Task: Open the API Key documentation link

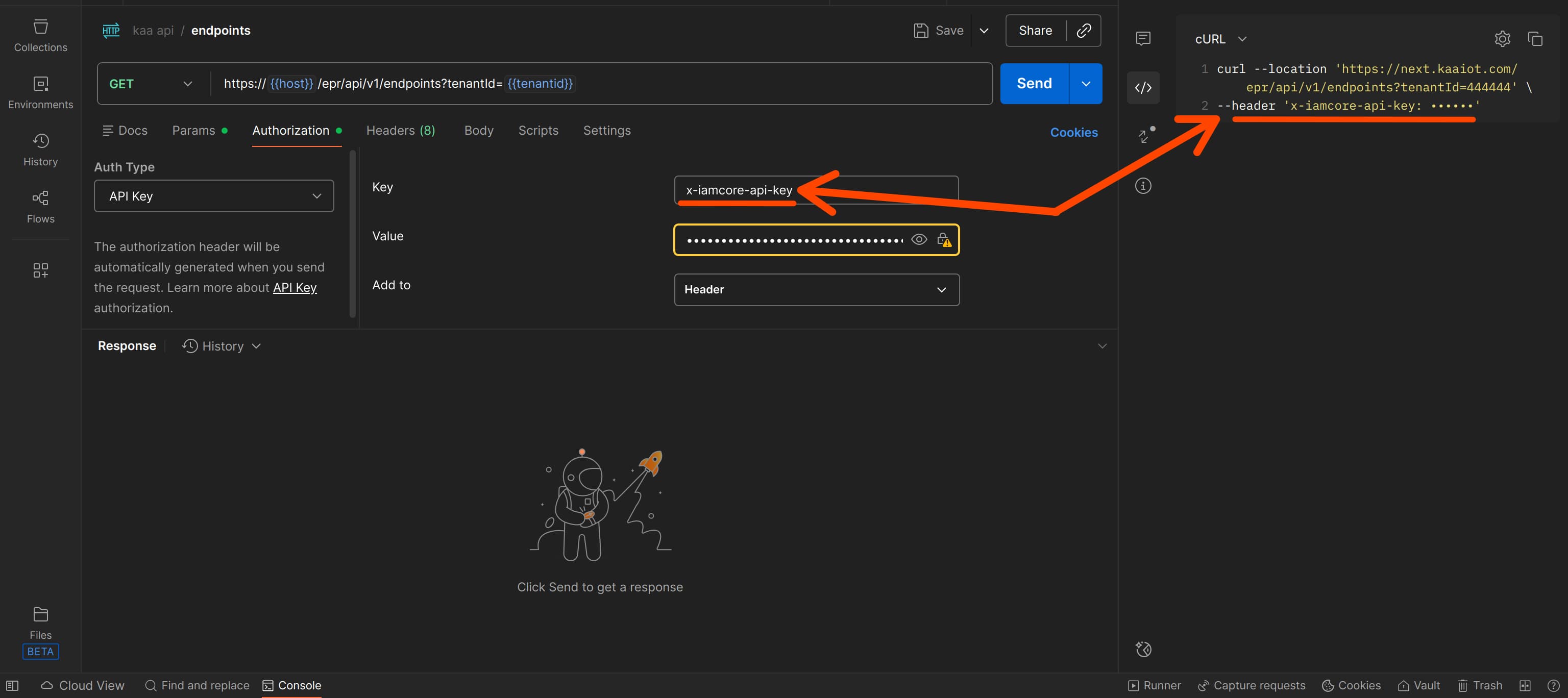Action: (295, 287)
